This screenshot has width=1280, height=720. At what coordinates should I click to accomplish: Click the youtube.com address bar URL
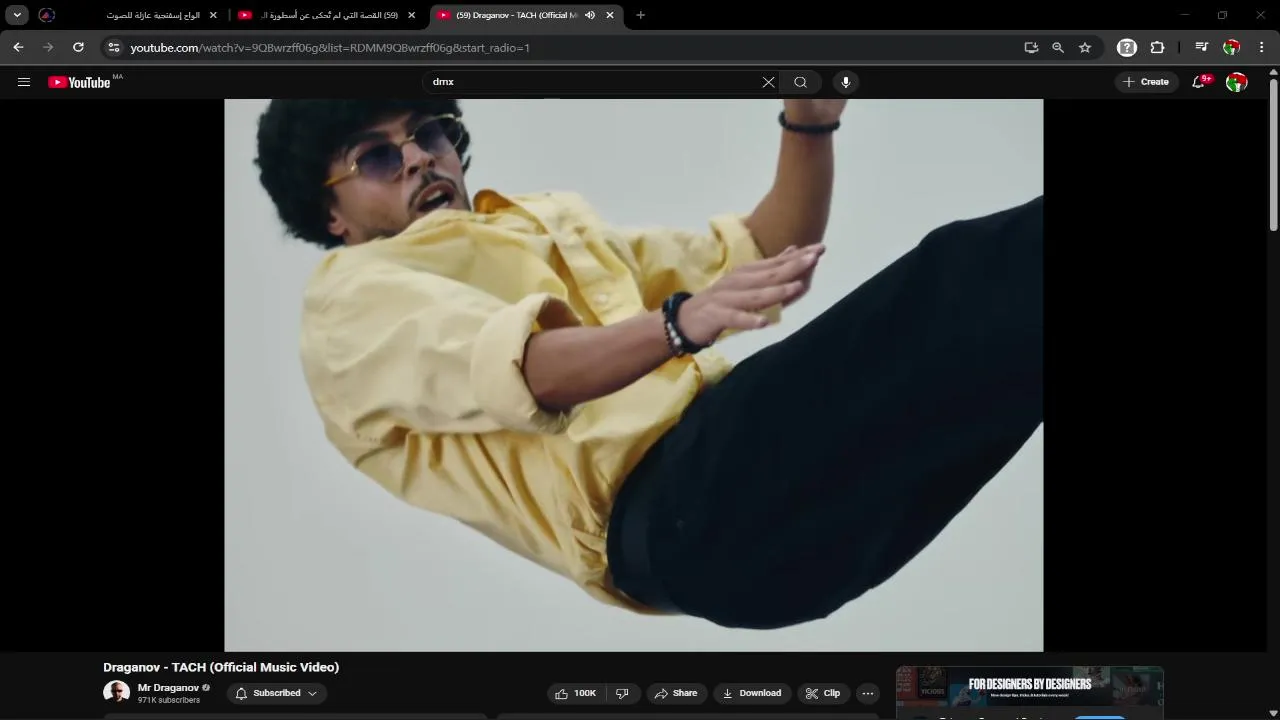click(330, 47)
